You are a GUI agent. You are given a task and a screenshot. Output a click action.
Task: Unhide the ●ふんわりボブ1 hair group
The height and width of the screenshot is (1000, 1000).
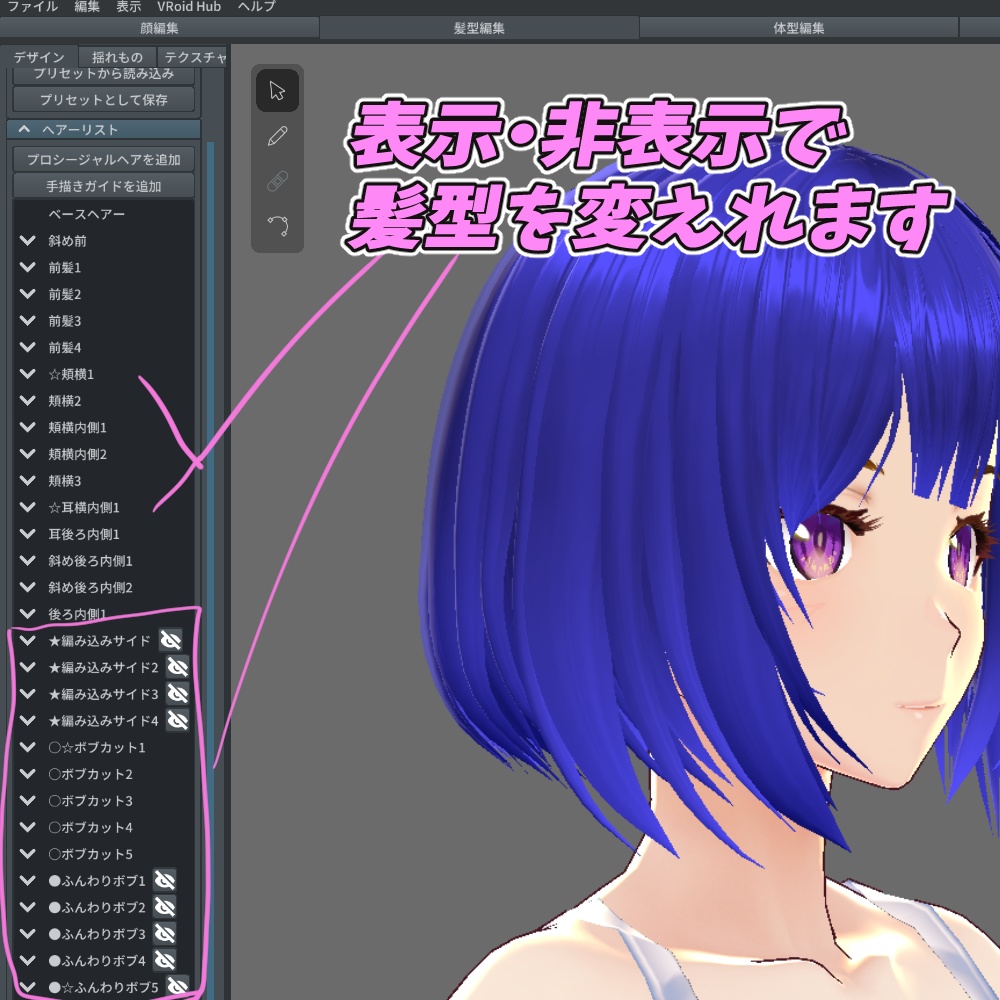(x=163, y=881)
